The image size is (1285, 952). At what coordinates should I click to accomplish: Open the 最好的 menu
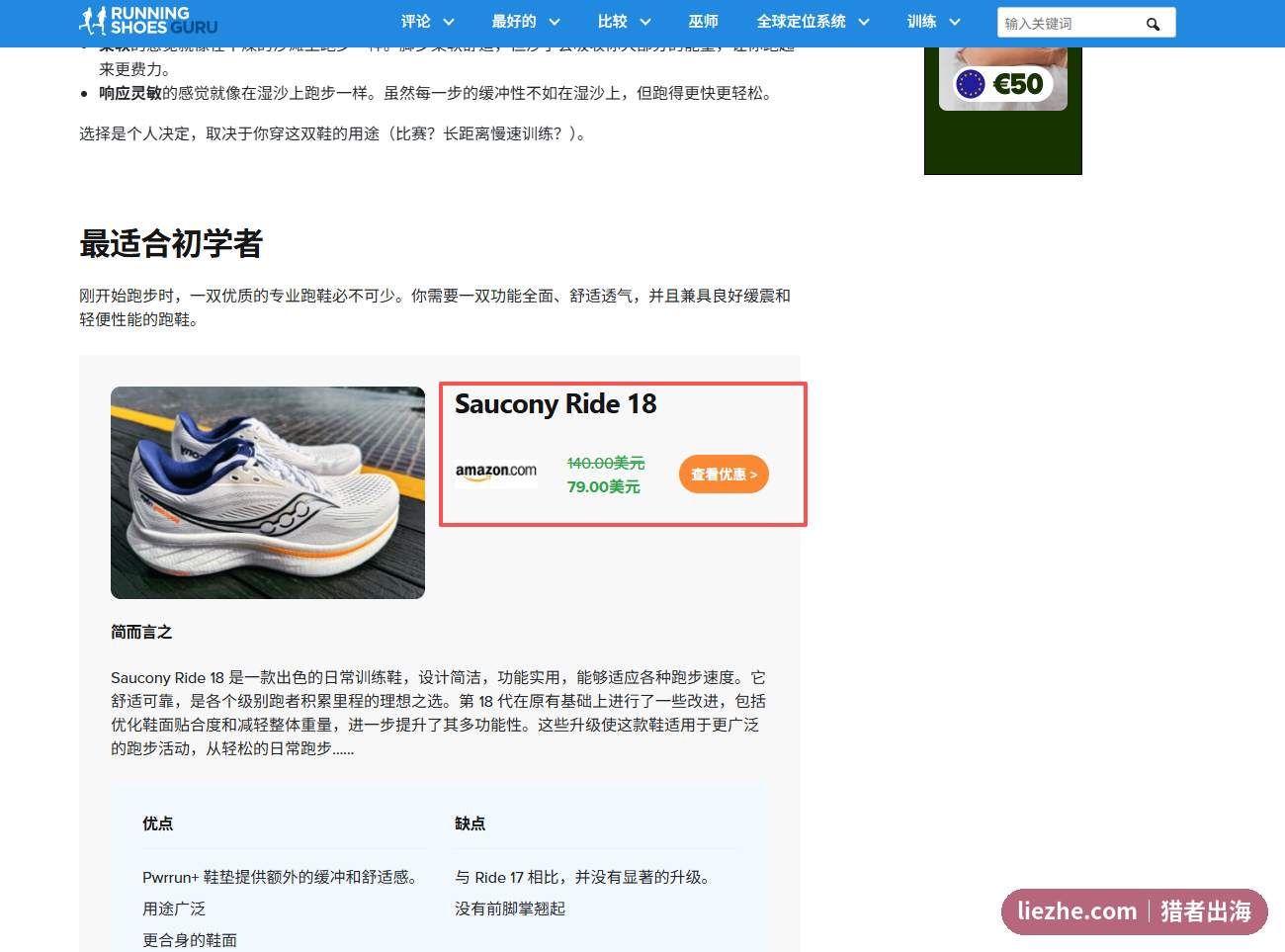[x=514, y=22]
